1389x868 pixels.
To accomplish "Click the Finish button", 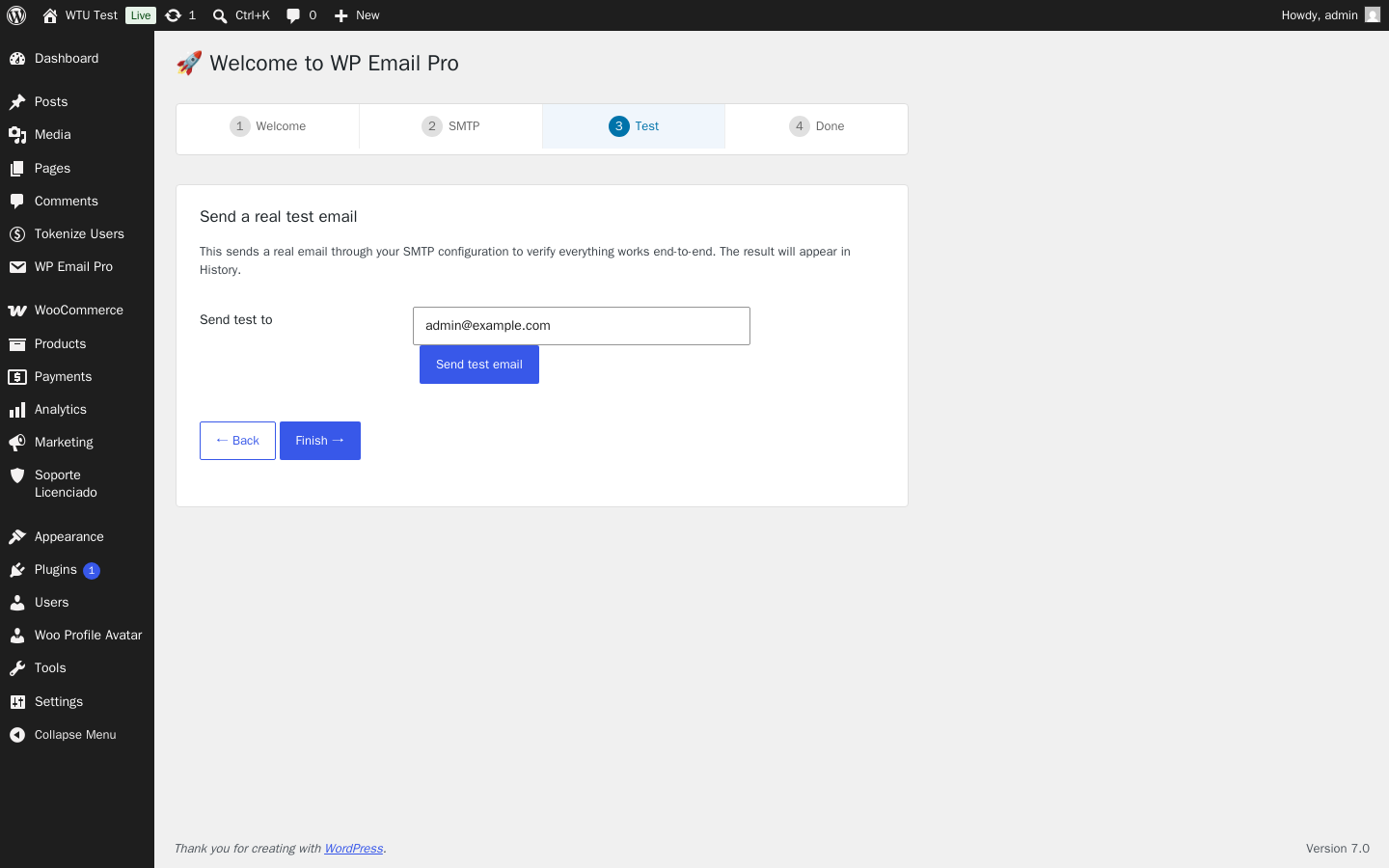I will tap(320, 441).
